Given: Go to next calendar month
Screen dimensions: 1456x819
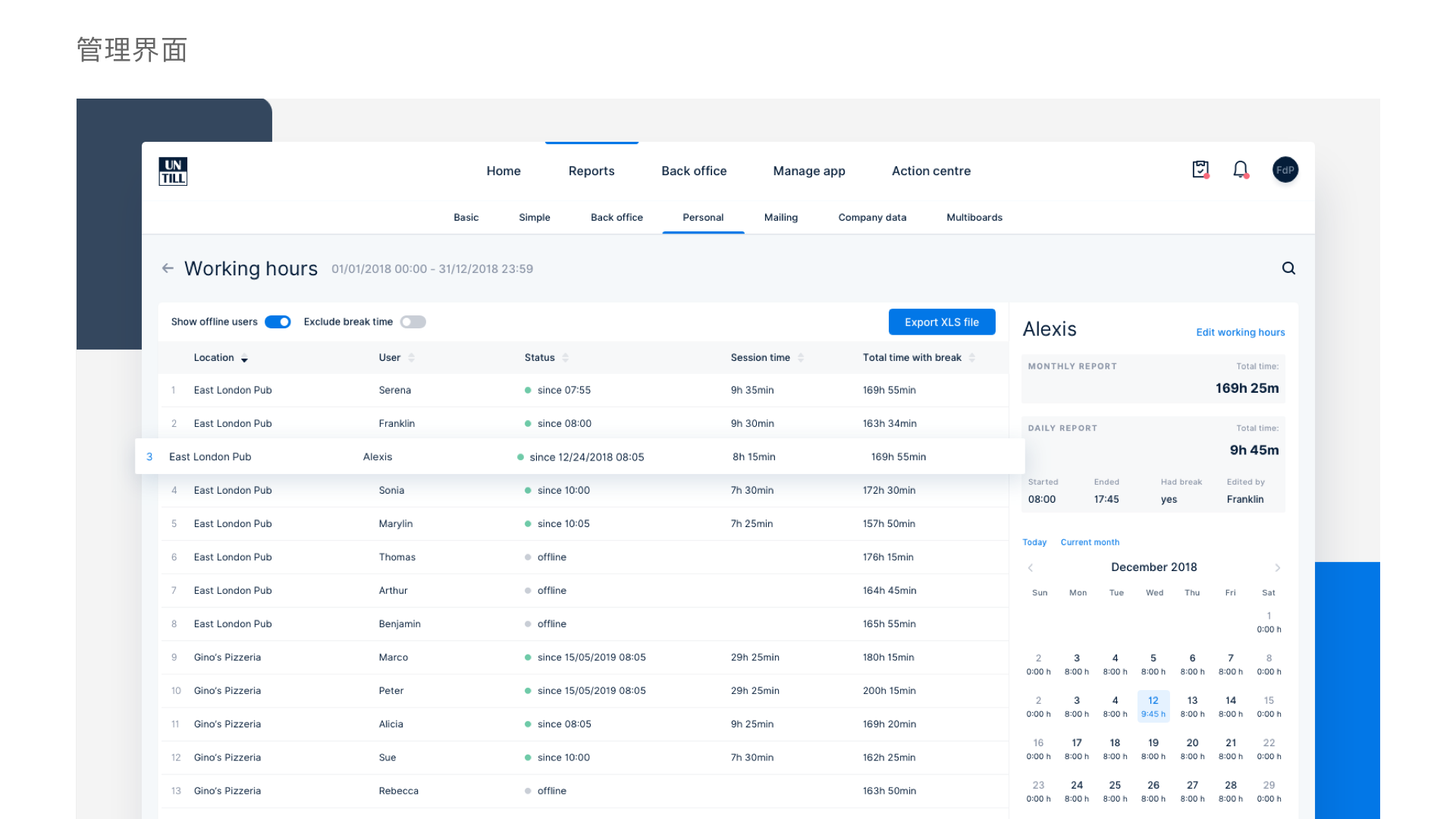Looking at the screenshot, I should [x=1278, y=567].
